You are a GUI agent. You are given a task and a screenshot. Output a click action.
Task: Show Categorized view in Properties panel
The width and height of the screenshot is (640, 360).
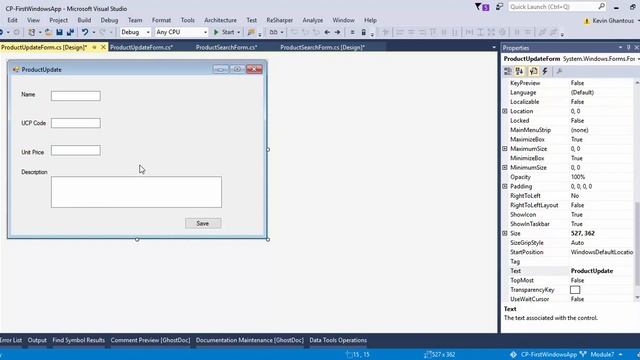click(x=508, y=71)
